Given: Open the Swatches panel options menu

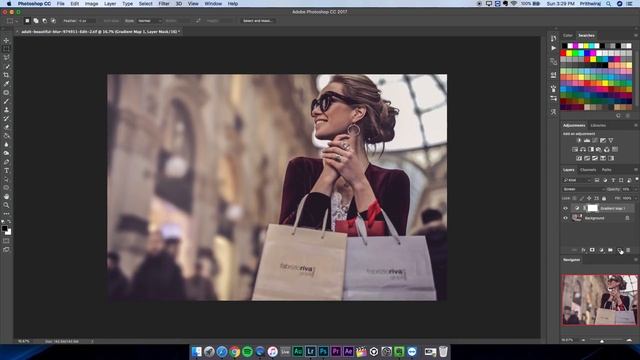Looking at the screenshot, I should pyautogui.click(x=636, y=36).
